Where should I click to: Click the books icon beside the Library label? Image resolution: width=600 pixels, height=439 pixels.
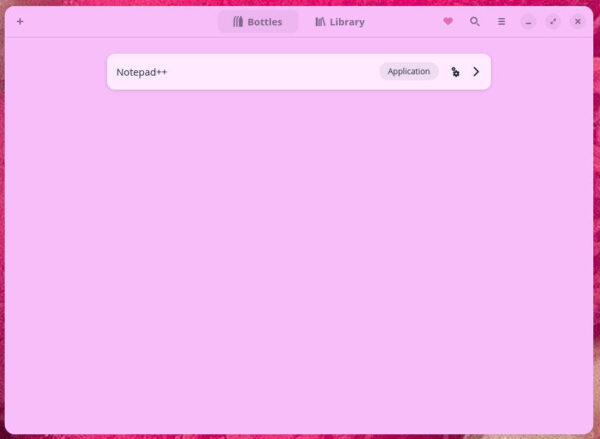click(x=320, y=21)
